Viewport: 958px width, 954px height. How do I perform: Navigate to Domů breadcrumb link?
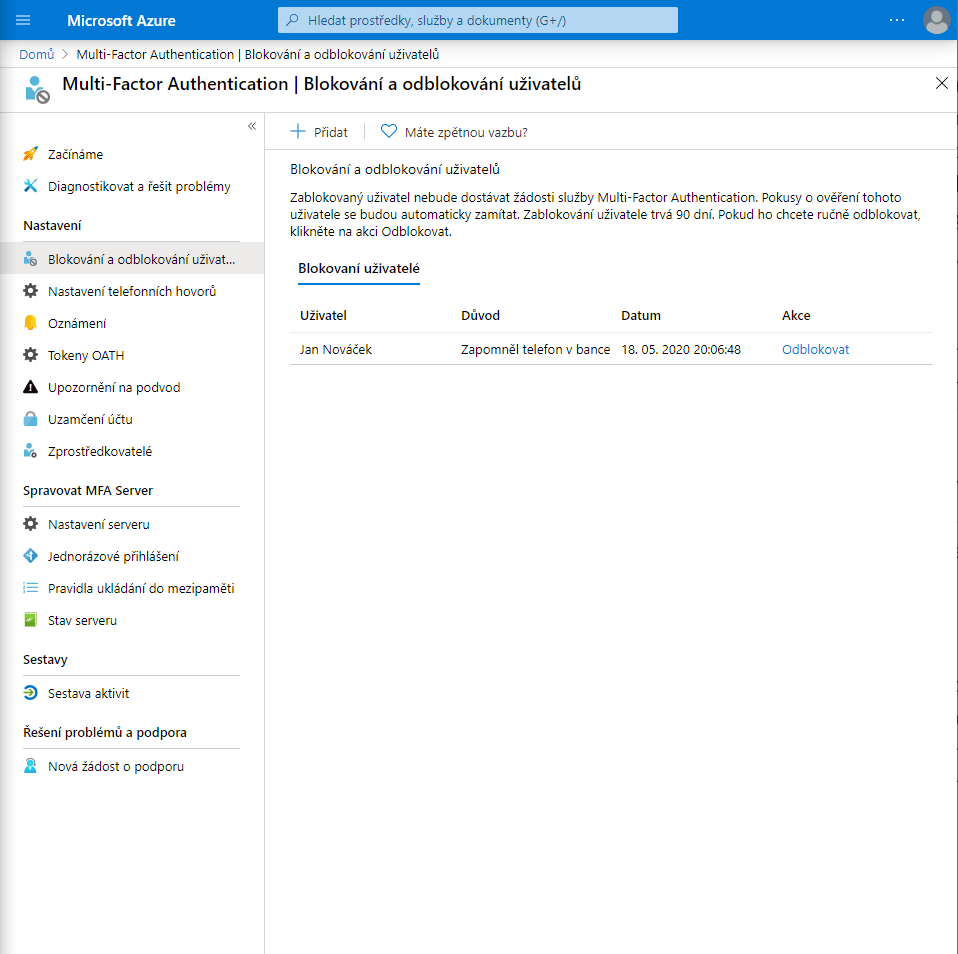point(36,54)
